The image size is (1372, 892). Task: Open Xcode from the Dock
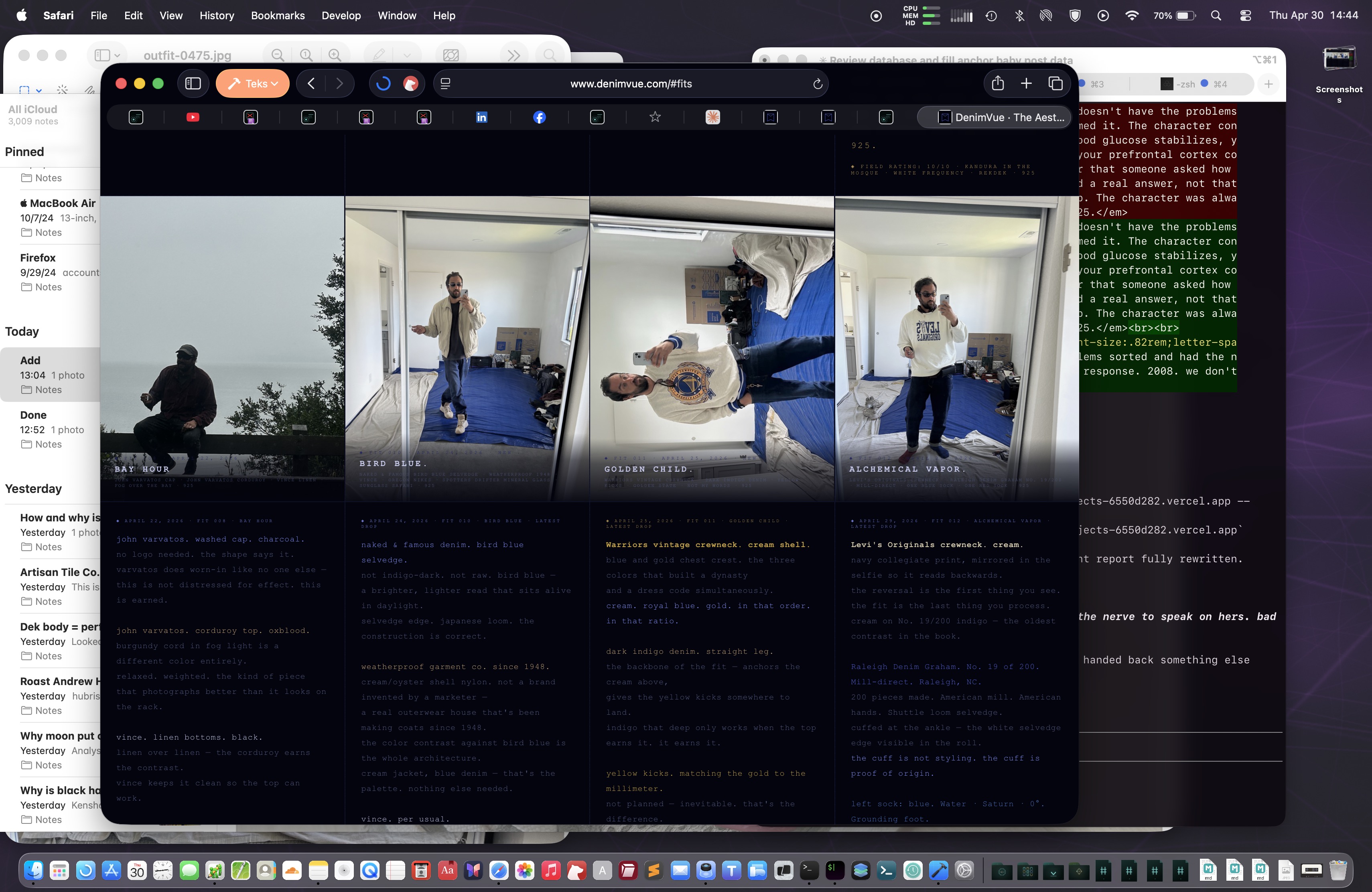click(x=938, y=870)
